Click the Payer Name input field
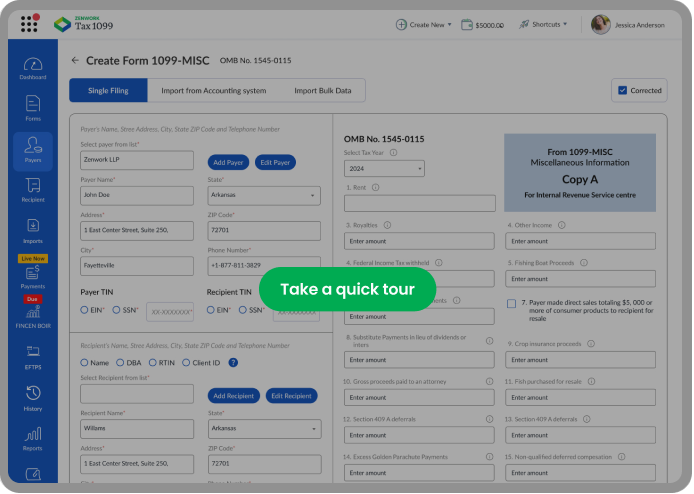Screen dimensions: 694x494 (137, 196)
